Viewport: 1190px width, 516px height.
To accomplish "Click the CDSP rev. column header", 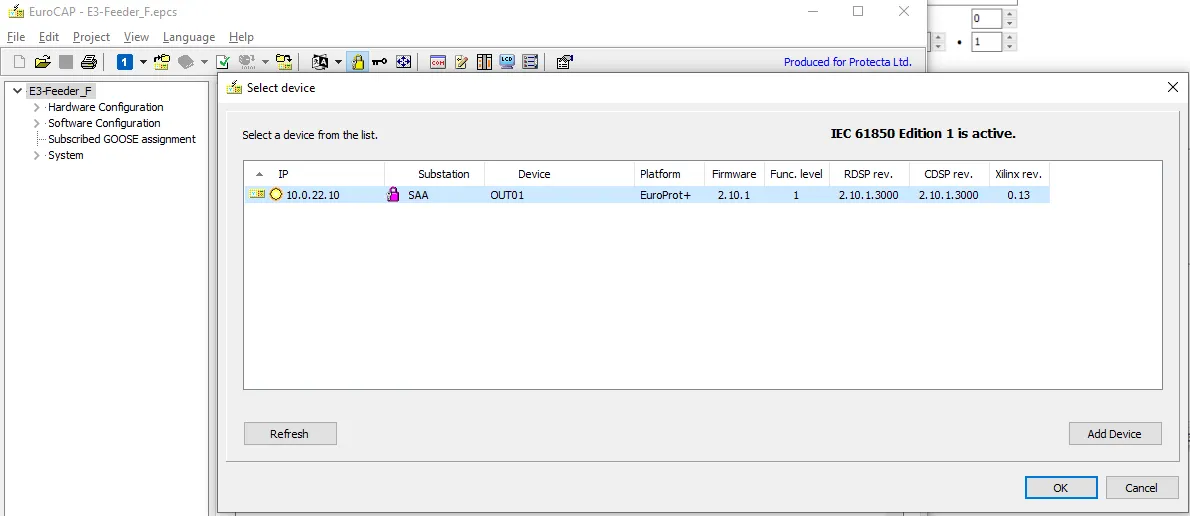I will (950, 174).
